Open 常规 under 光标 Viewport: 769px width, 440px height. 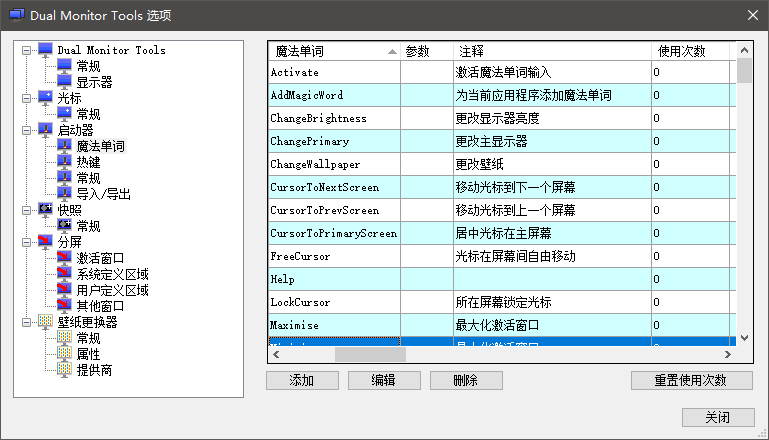click(x=88, y=114)
